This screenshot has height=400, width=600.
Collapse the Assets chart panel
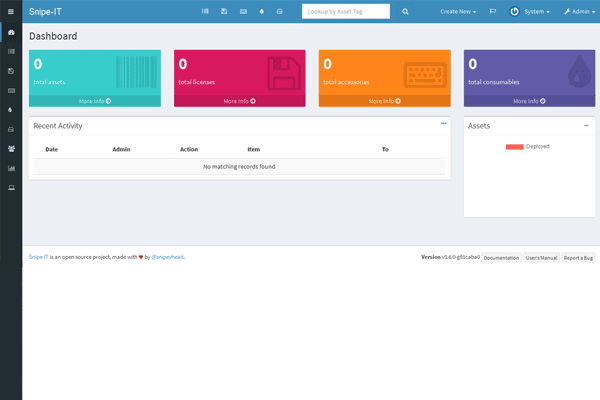586,125
